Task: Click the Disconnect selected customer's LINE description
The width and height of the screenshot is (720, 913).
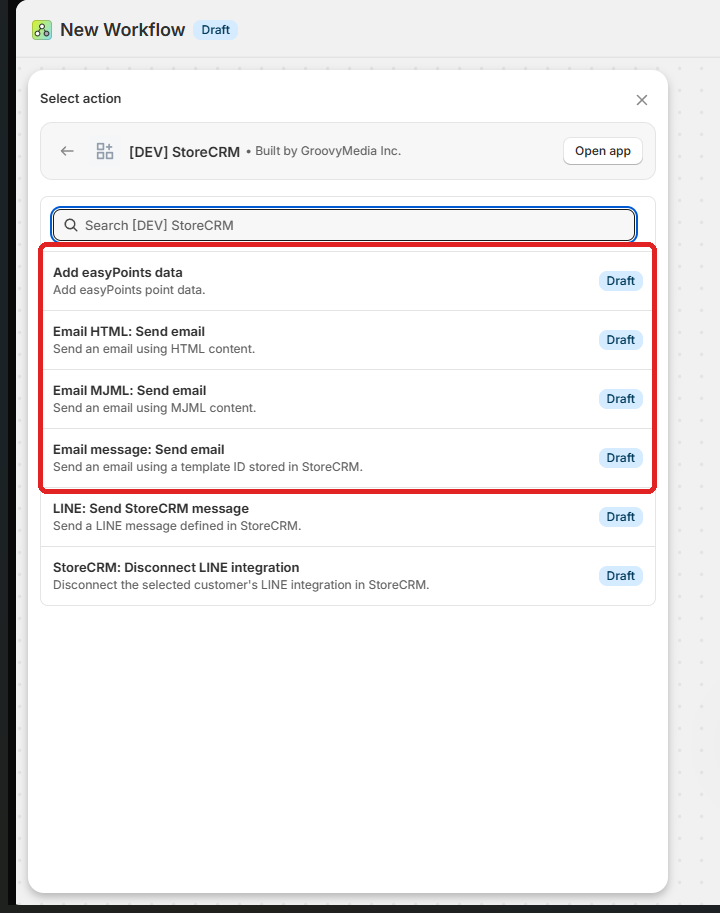Action: tap(241, 585)
